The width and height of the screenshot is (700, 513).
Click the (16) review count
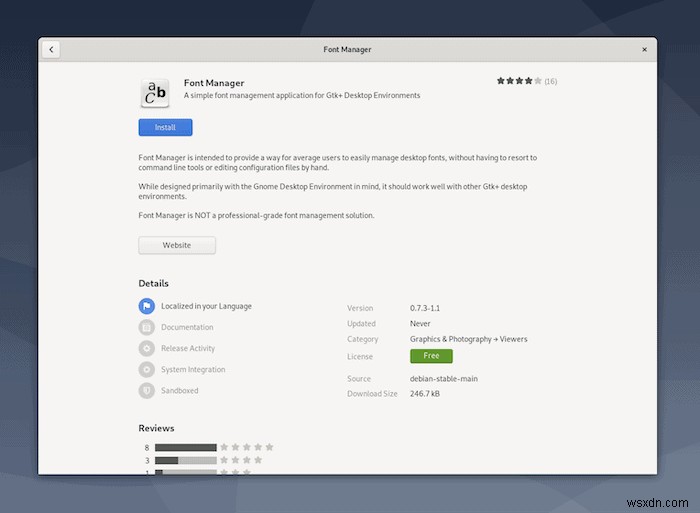click(x=551, y=81)
